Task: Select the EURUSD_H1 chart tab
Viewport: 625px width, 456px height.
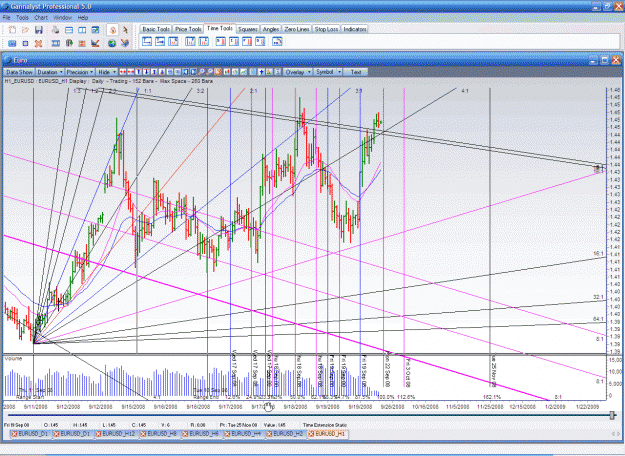Action: coord(327,434)
